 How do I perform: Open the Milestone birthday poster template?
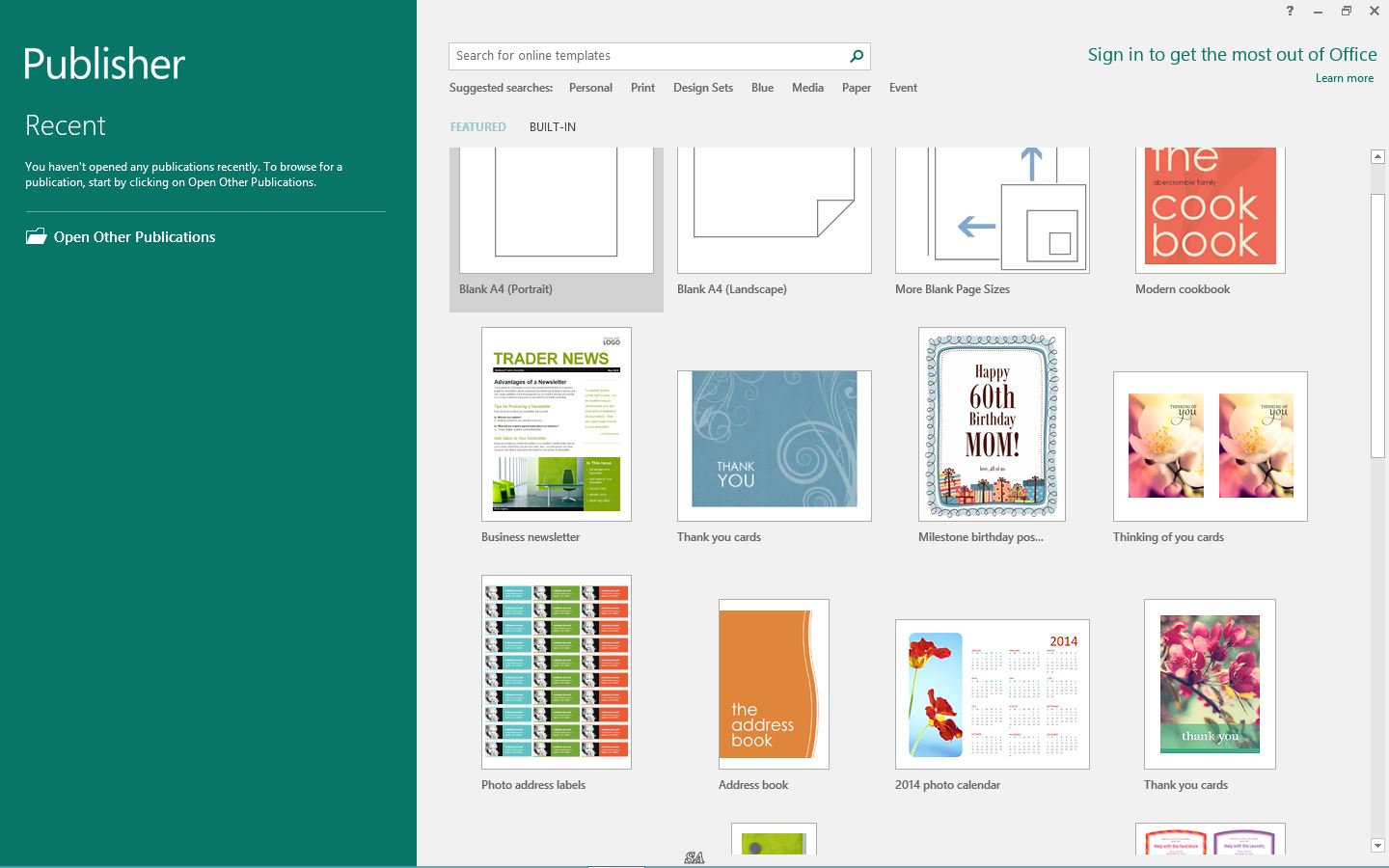992,424
